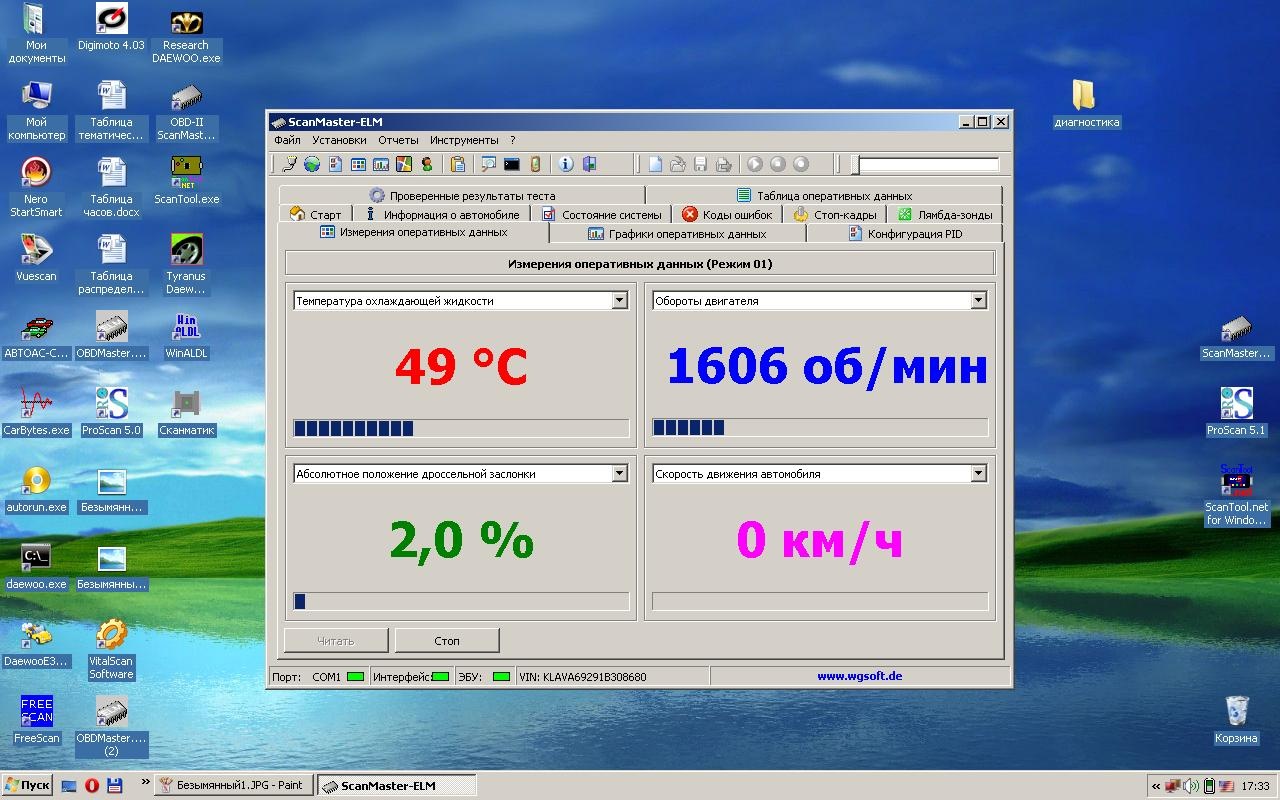
Task: Open the live data graph toolbar icon
Action: [381, 164]
